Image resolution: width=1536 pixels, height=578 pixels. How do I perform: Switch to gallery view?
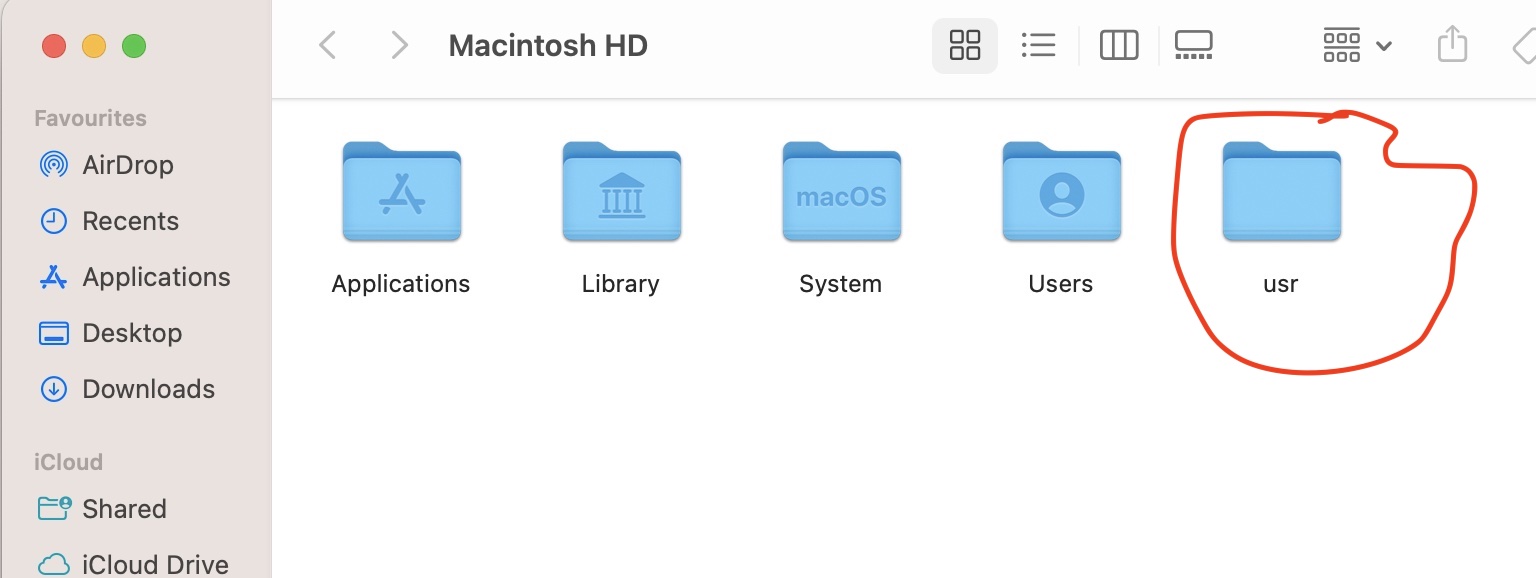(1193, 45)
